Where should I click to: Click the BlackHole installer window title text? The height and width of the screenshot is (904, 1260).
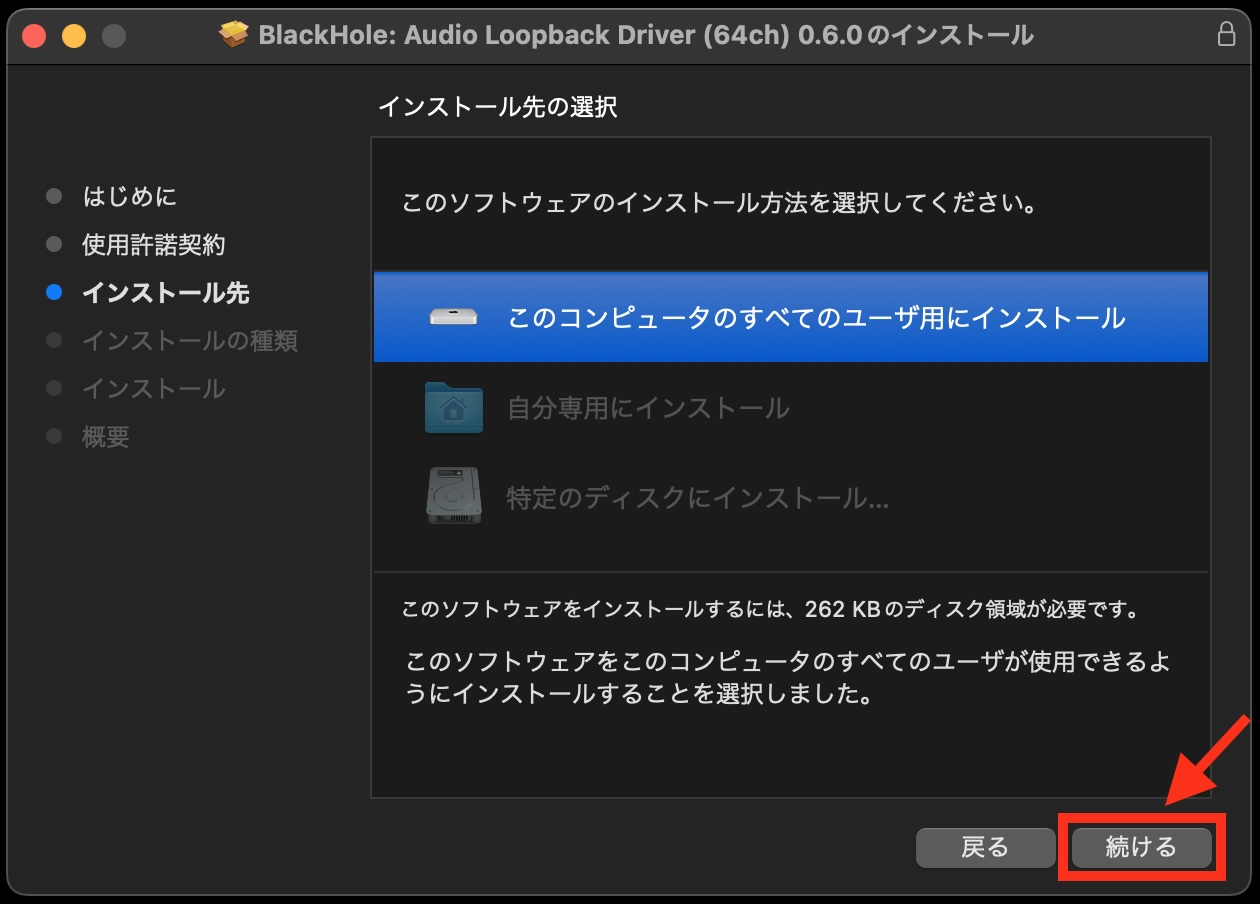(x=646, y=36)
